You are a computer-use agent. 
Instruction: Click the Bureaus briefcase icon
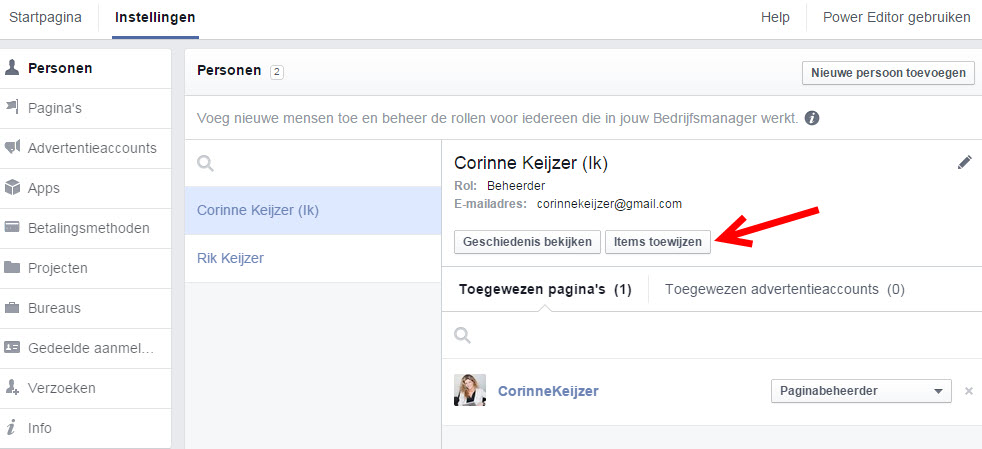11,307
